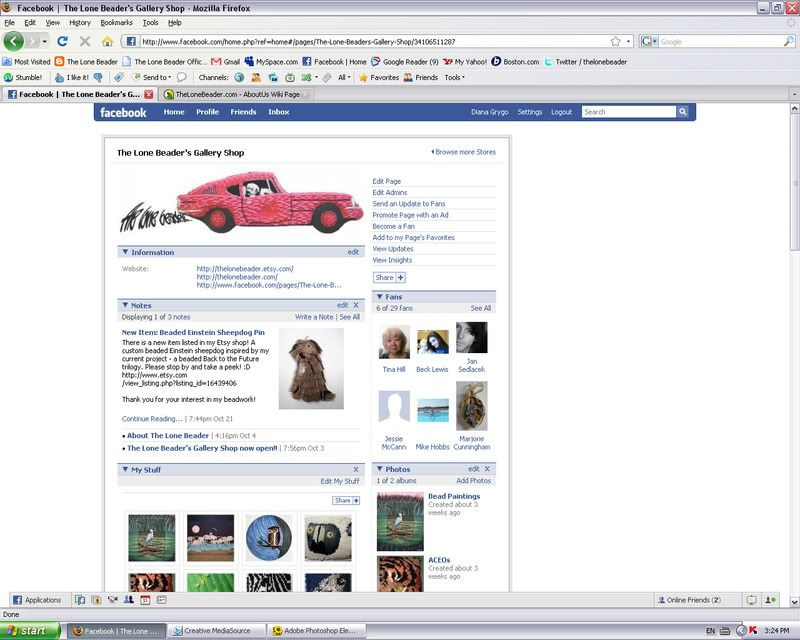This screenshot has width=800, height=640.
Task: Open StumbleUpon Tools dropdown
Action: point(455,78)
